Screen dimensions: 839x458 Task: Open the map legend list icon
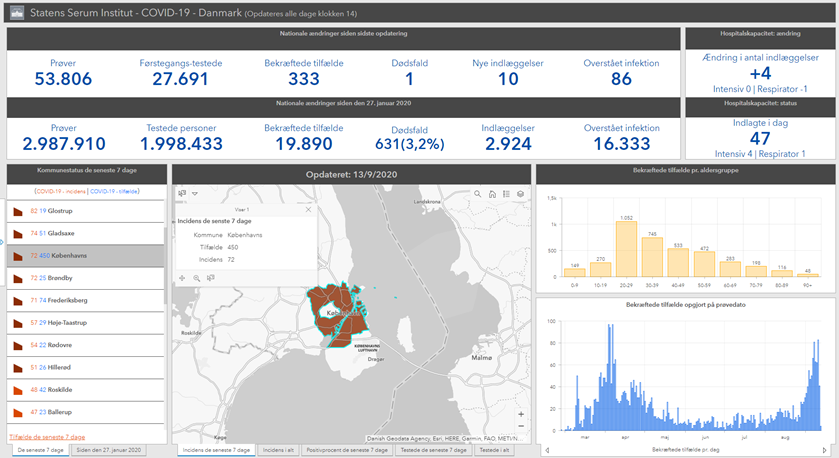click(506, 194)
